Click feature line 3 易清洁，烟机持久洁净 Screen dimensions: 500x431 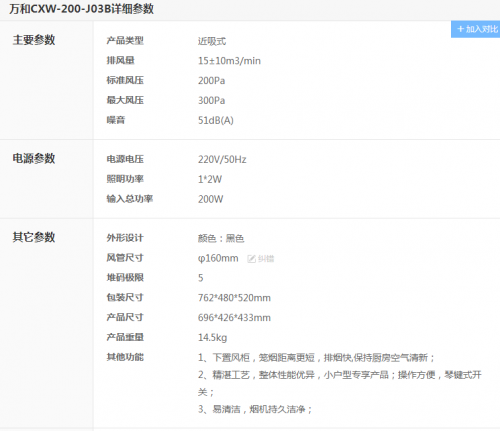point(255,409)
